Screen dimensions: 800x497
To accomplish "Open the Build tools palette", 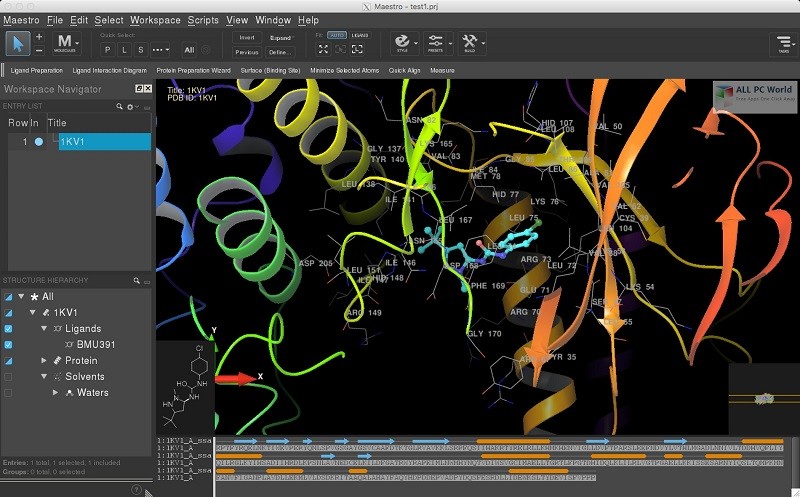I will point(470,43).
